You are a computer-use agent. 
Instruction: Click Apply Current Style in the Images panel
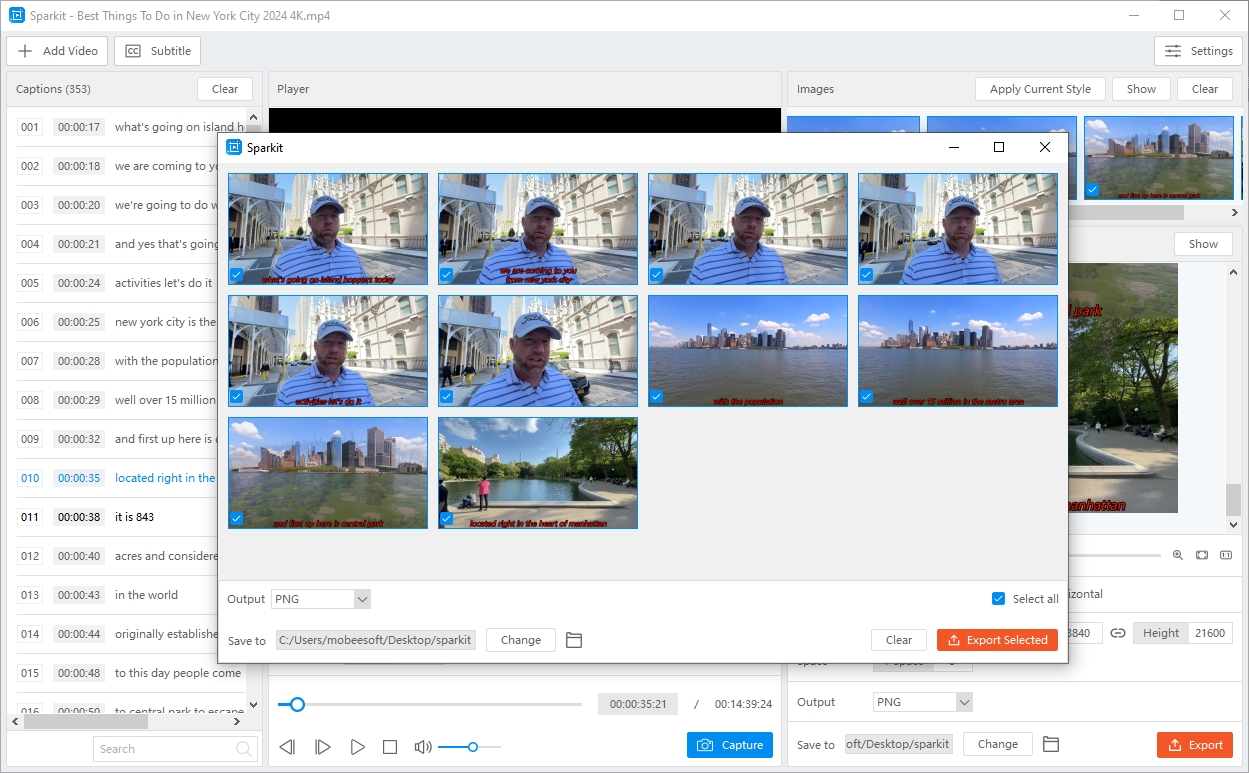coord(1040,88)
